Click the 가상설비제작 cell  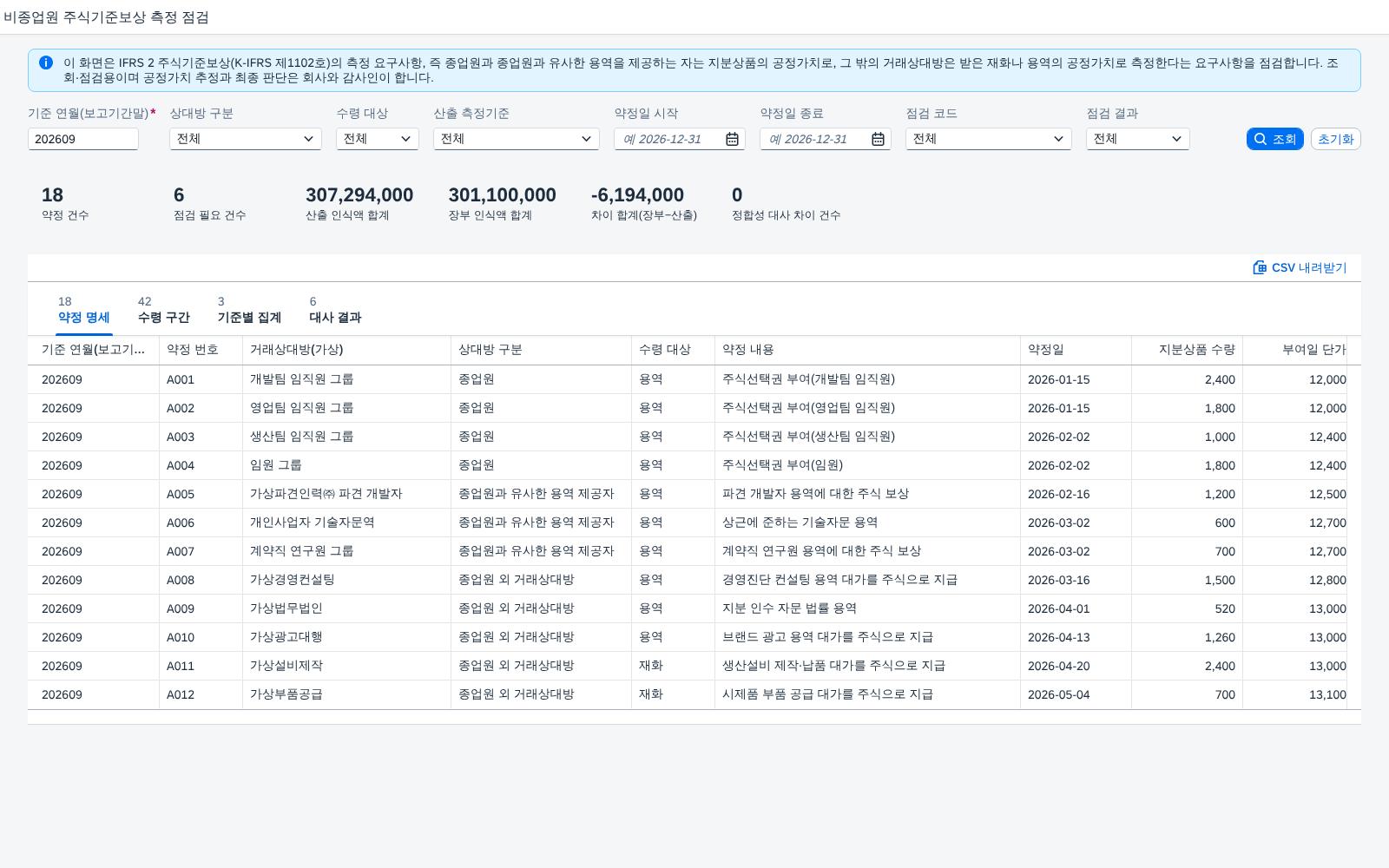[346, 666]
